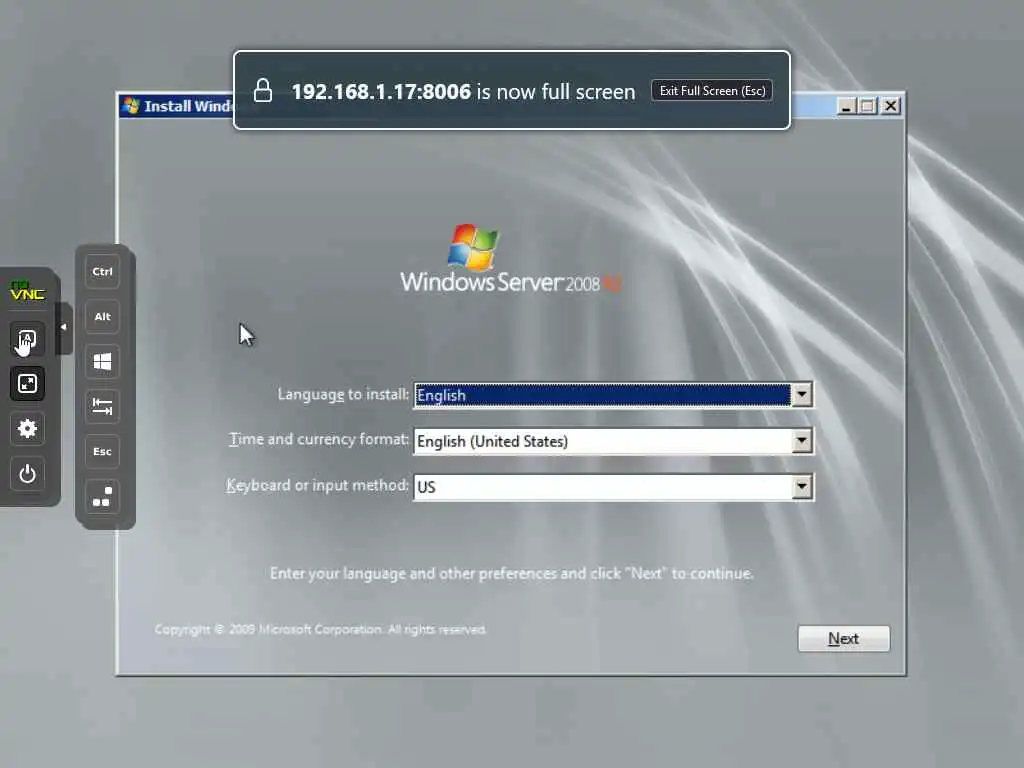Viewport: 1024px width, 768px height.
Task: Click the Language to install label
Action: click(x=343, y=394)
